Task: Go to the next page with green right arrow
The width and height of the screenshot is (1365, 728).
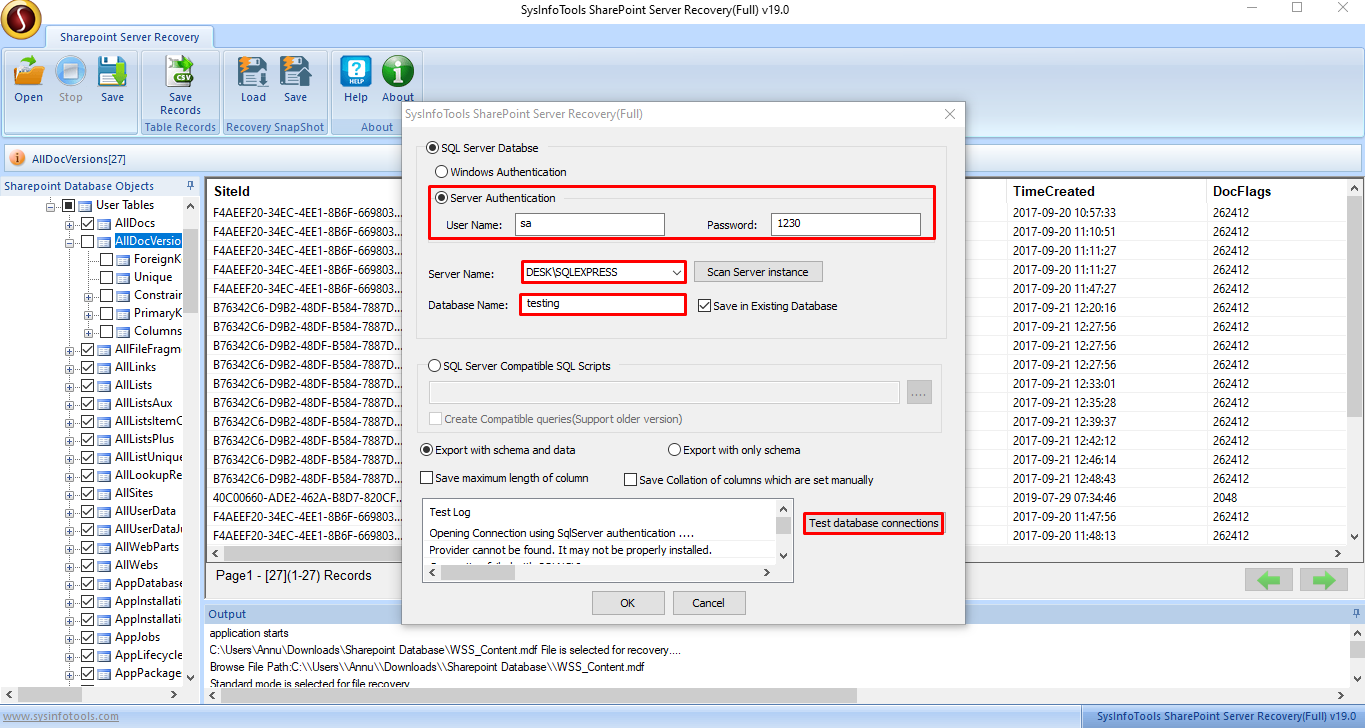Action: (x=1324, y=580)
